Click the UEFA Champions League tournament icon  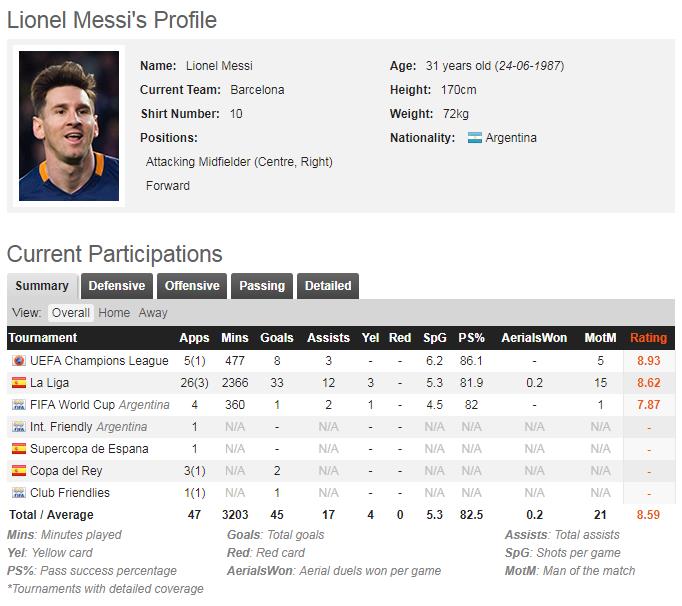(18, 361)
